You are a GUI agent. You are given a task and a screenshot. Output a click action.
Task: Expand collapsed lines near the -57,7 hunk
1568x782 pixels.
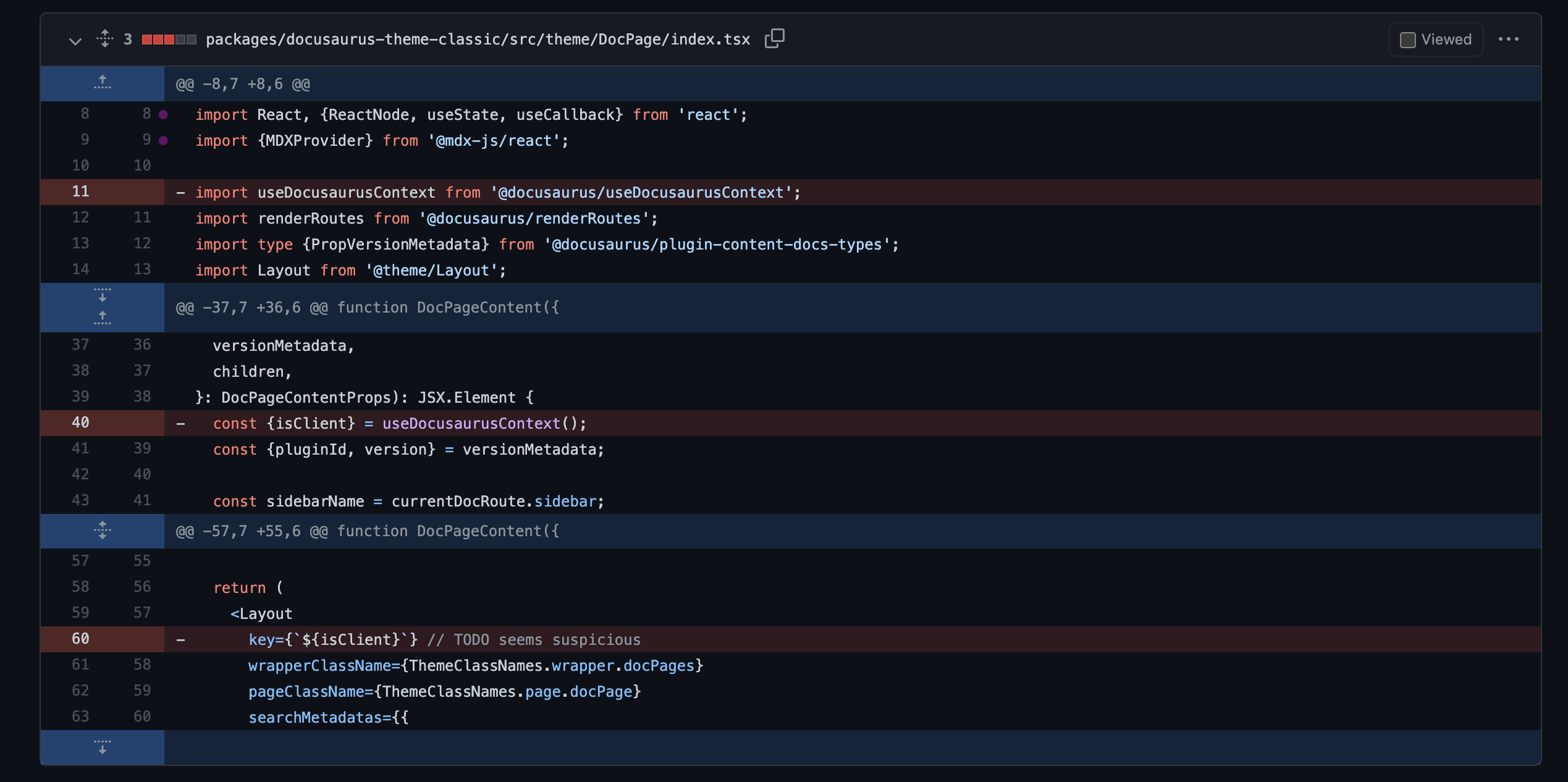tap(102, 531)
